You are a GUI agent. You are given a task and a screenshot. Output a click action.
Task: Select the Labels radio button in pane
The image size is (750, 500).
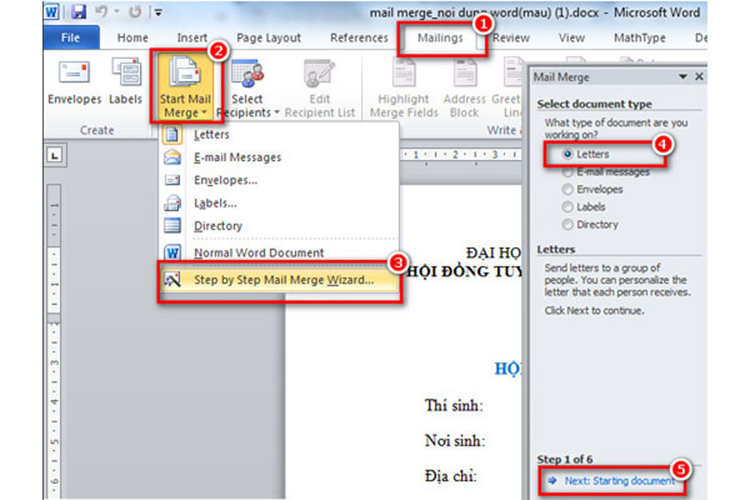coord(567,207)
